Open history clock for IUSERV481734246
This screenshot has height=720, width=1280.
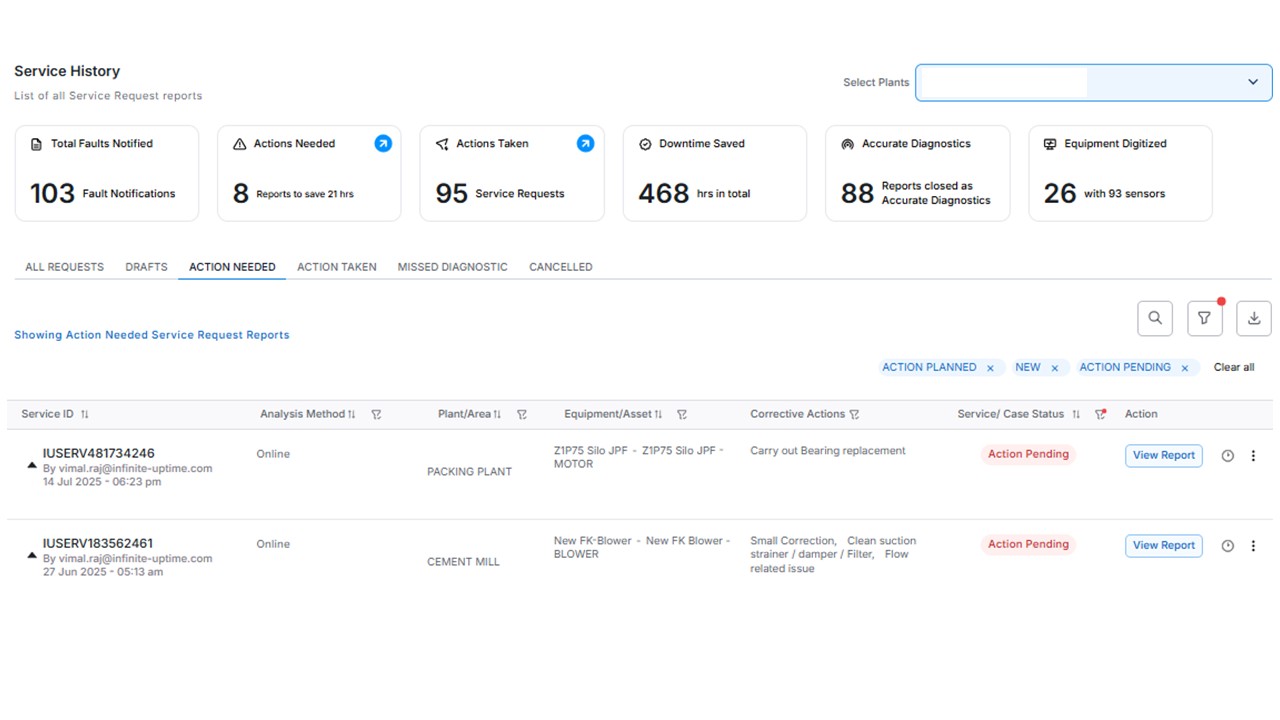(1228, 456)
